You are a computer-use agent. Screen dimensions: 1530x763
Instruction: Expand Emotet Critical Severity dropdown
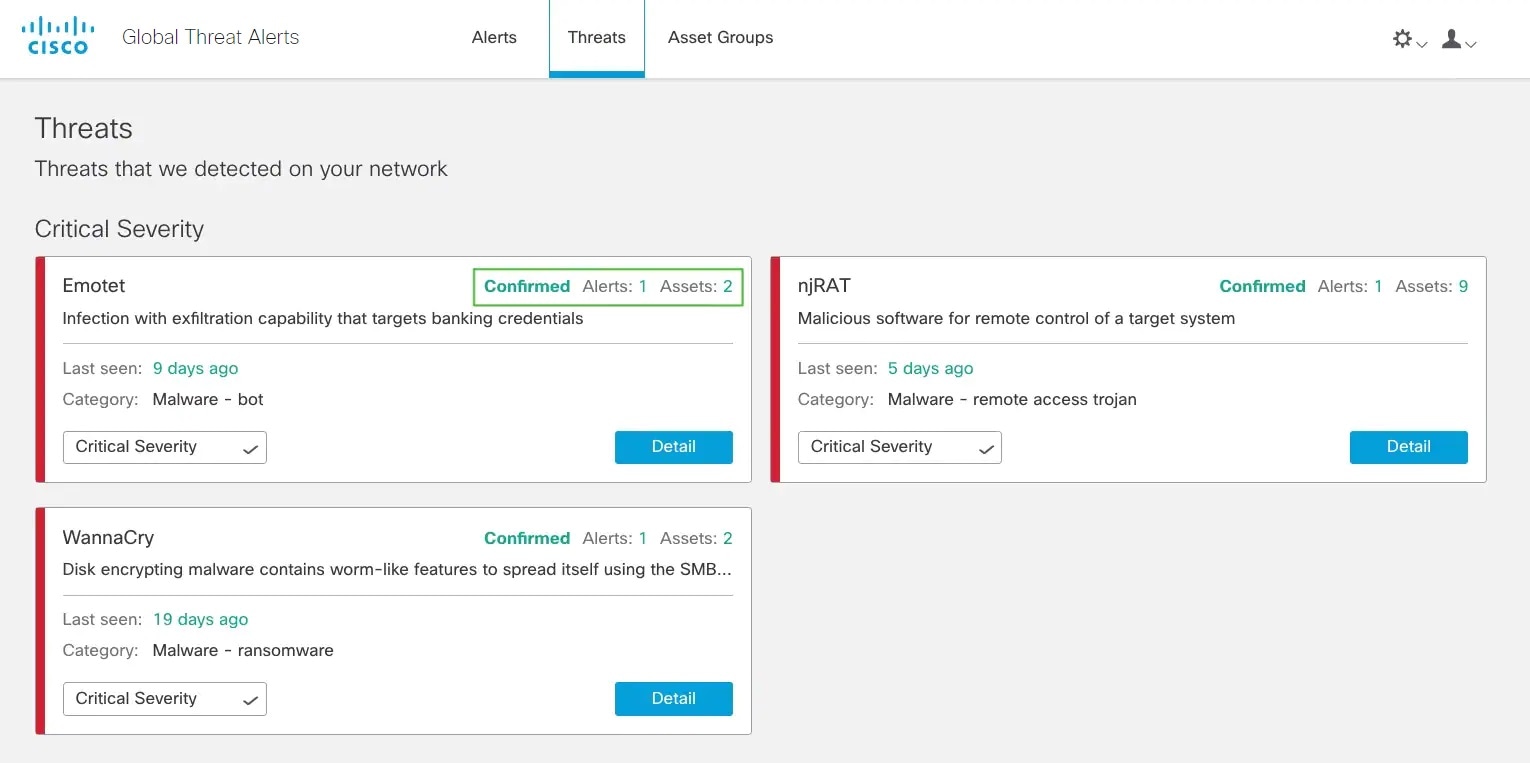pyautogui.click(x=165, y=447)
